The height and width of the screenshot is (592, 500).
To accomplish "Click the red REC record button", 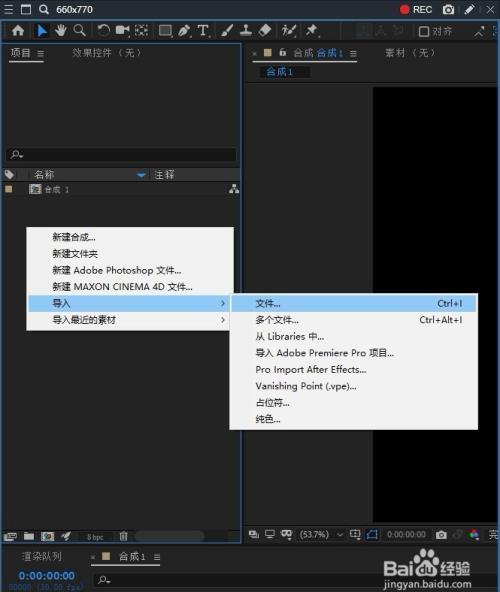I will click(416, 9).
